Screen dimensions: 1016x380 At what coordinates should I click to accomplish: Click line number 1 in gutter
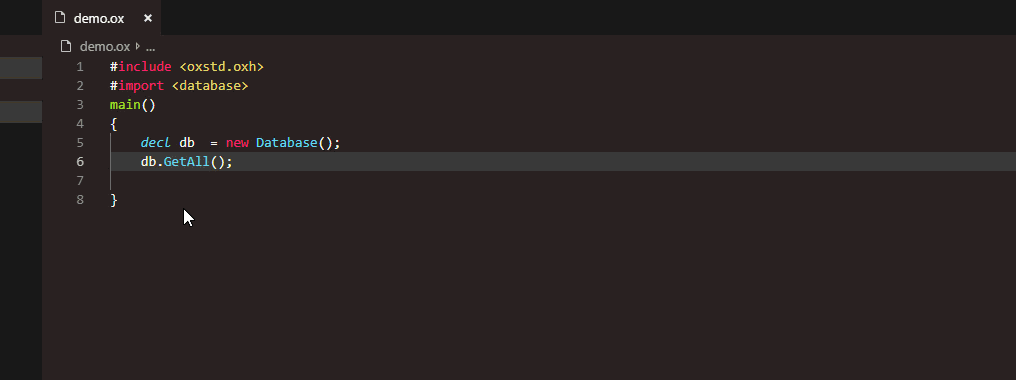coord(80,67)
